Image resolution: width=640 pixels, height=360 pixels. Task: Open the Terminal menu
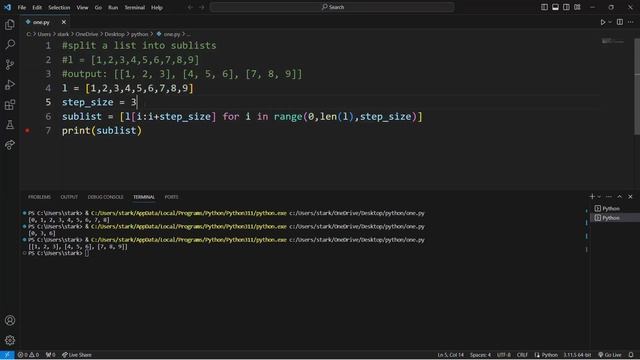(135, 7)
